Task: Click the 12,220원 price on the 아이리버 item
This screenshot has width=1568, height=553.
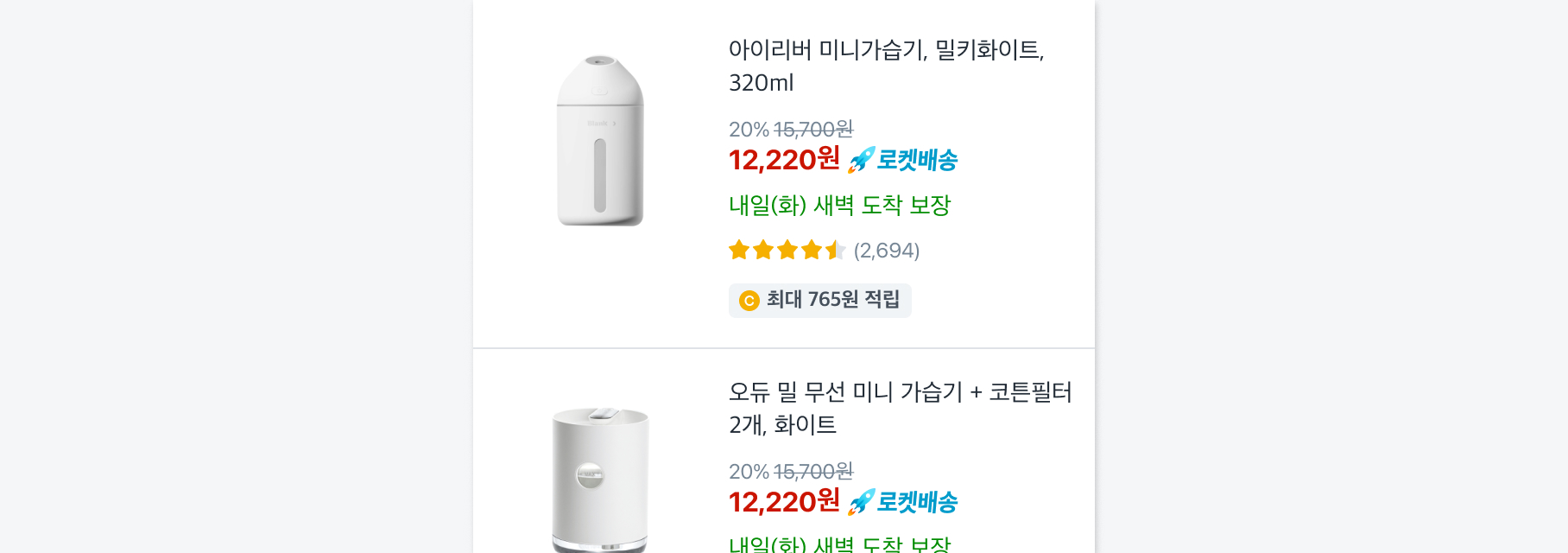Action: (784, 160)
